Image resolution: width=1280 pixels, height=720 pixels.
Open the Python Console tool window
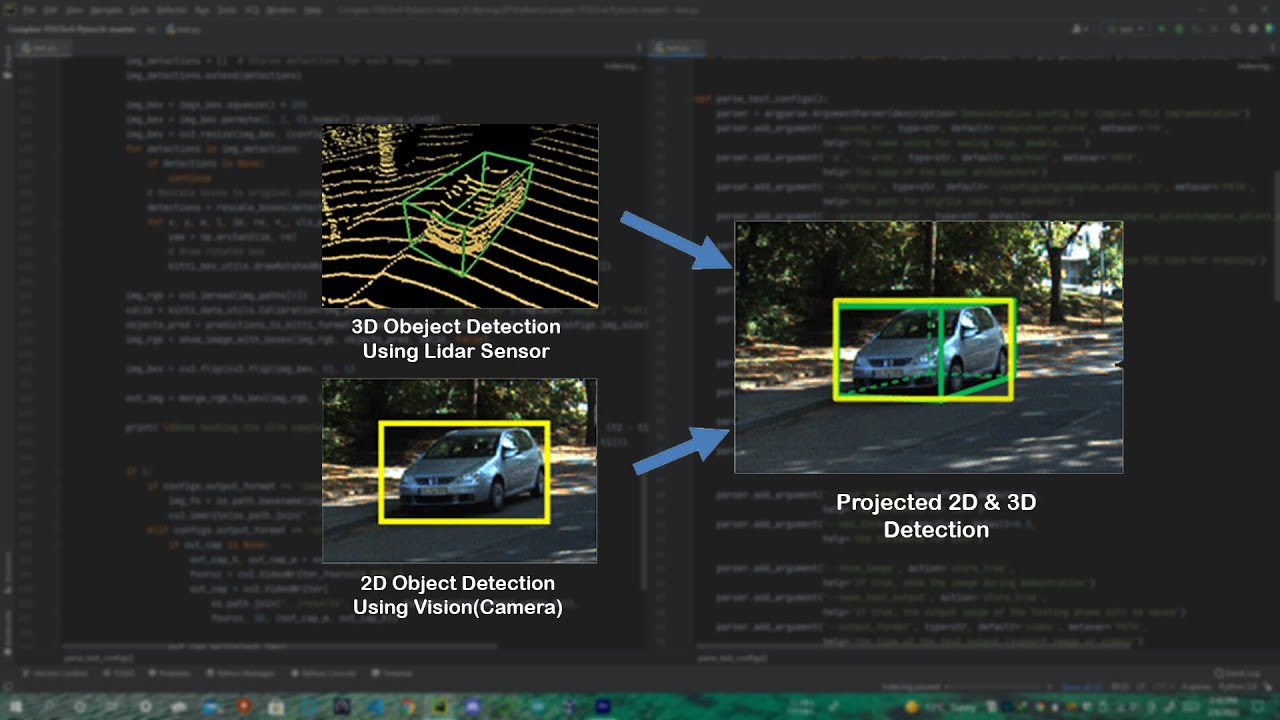tap(324, 673)
